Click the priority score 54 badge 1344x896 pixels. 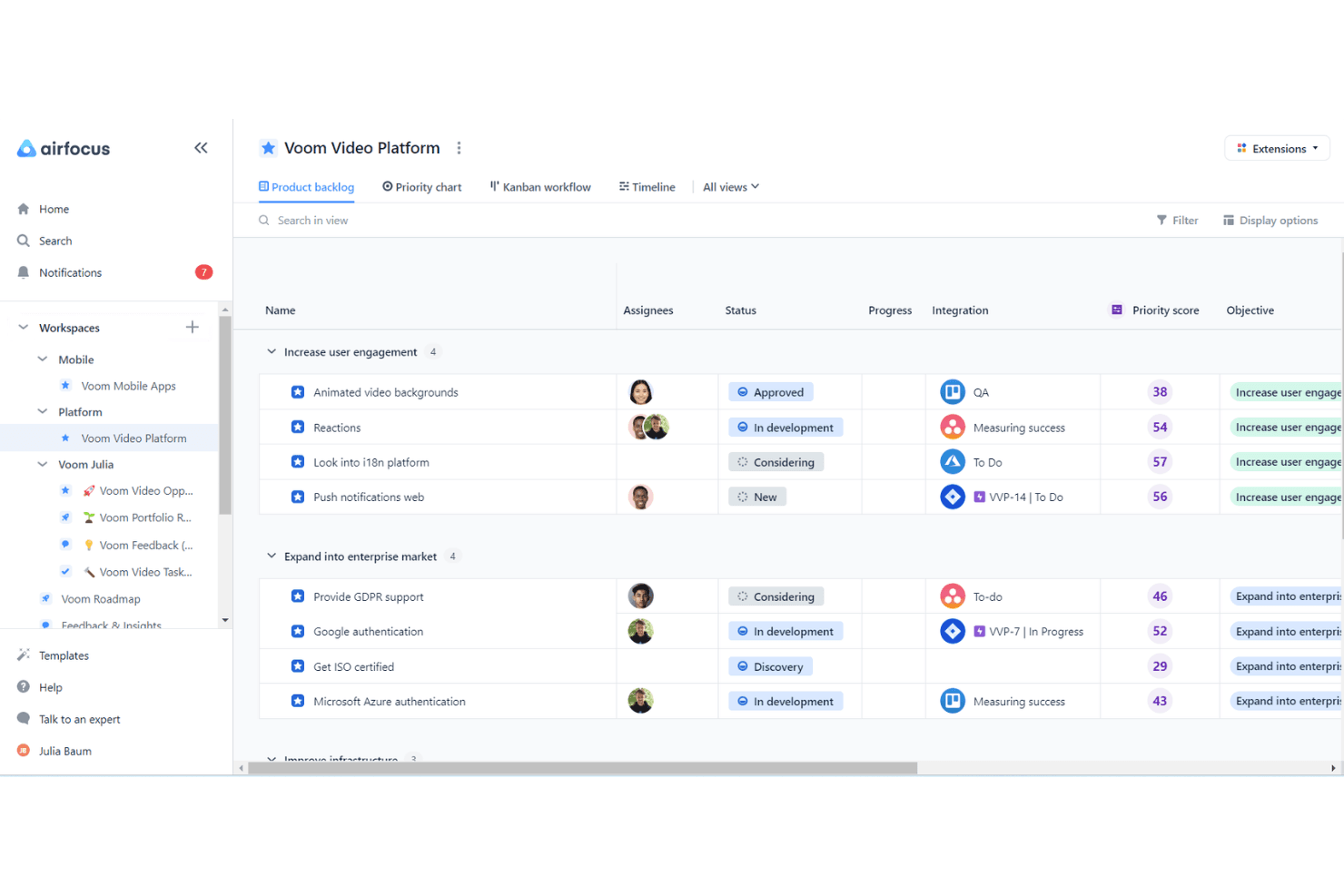[1160, 427]
